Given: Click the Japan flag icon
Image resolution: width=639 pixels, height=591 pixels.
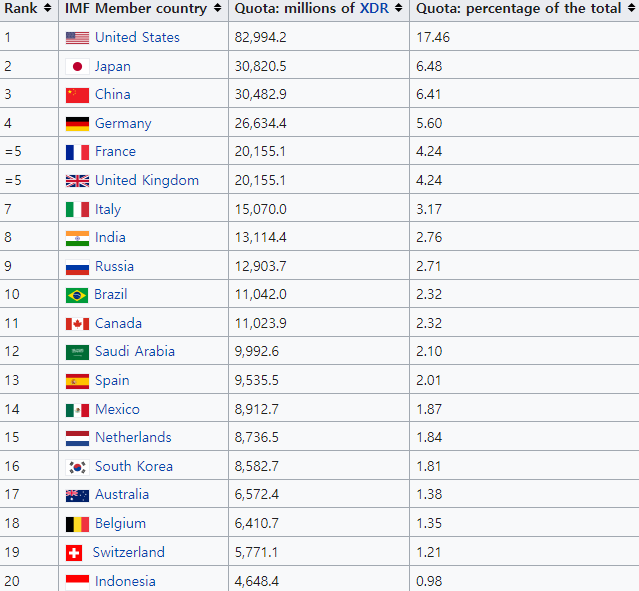Looking at the screenshot, I should (77, 66).
